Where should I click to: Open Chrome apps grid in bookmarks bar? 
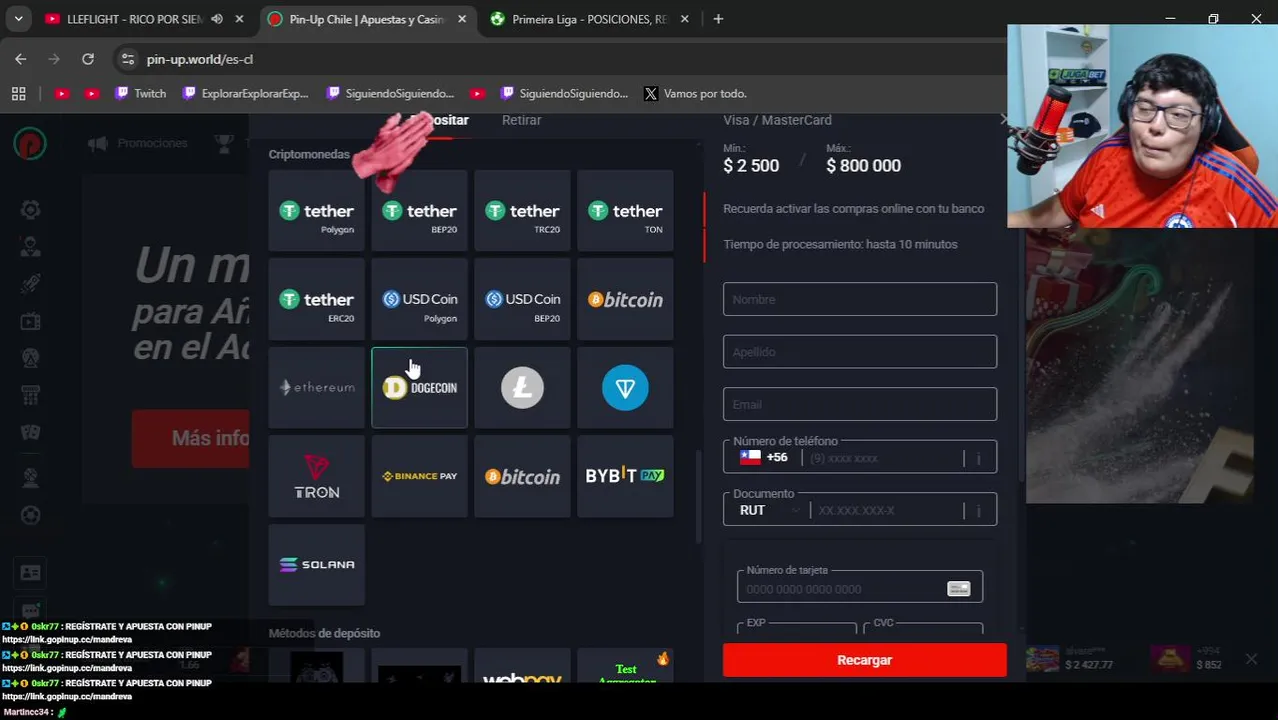pos(18,93)
